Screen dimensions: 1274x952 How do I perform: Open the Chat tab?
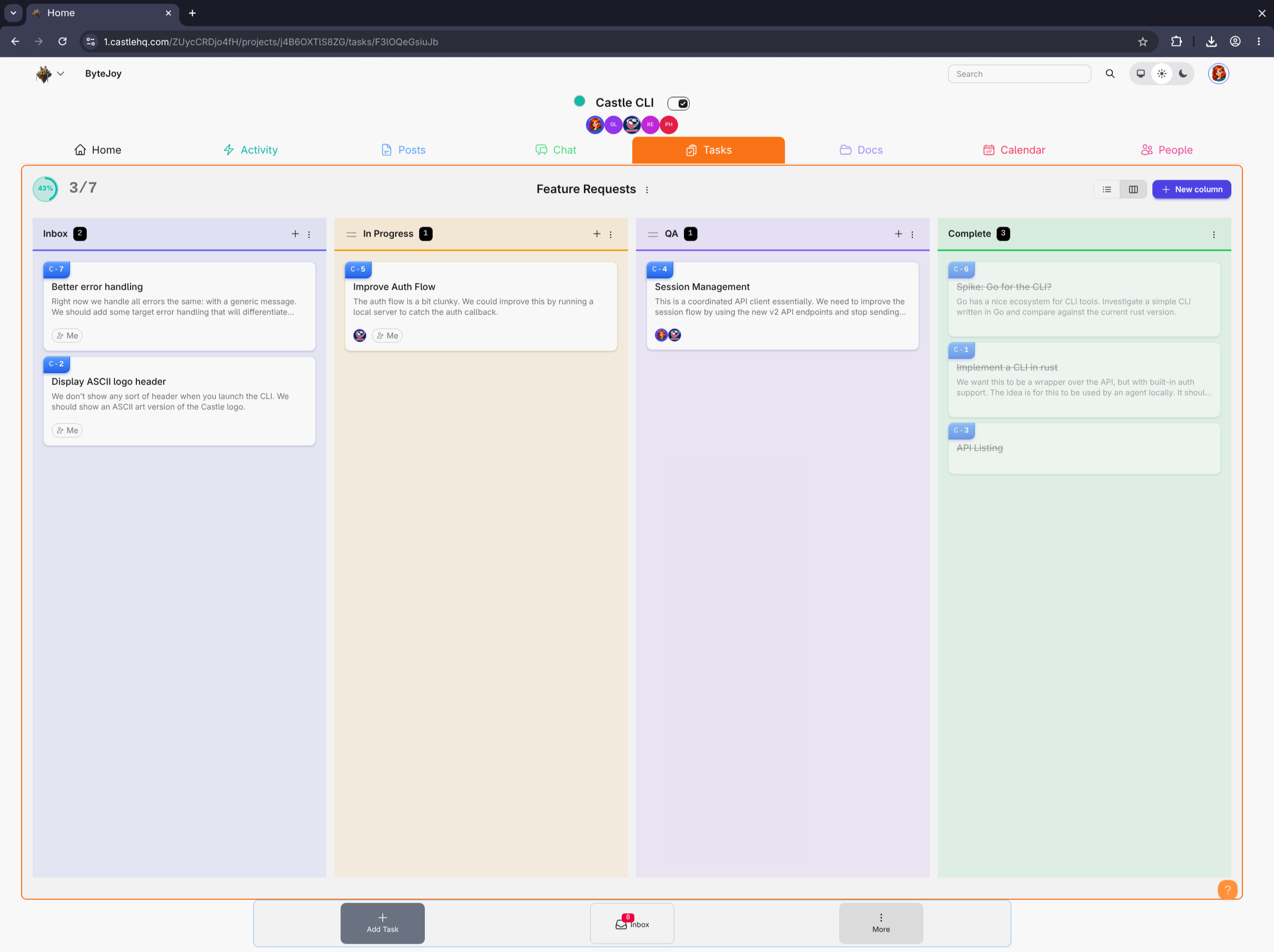point(556,150)
